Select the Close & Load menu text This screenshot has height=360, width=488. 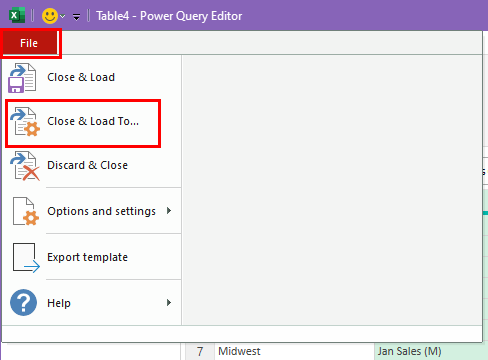(x=81, y=77)
